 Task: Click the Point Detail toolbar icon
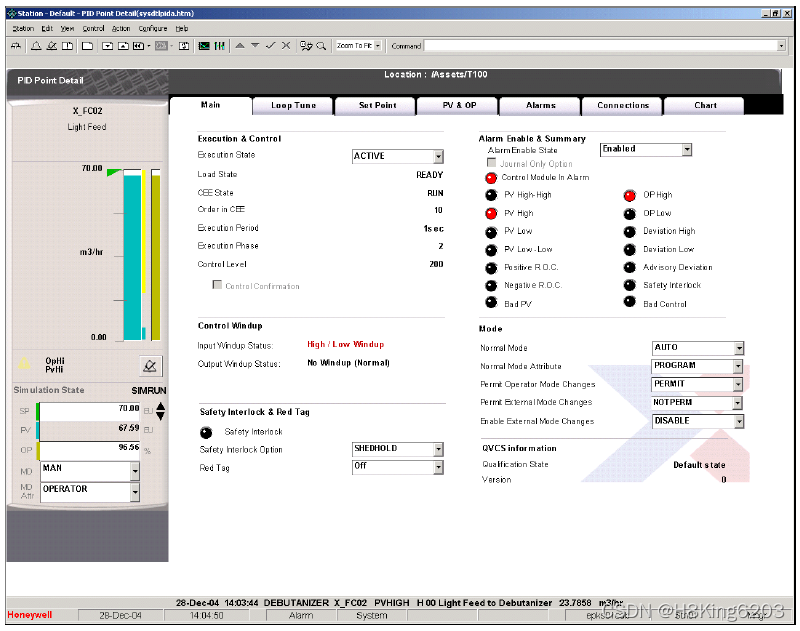point(306,46)
